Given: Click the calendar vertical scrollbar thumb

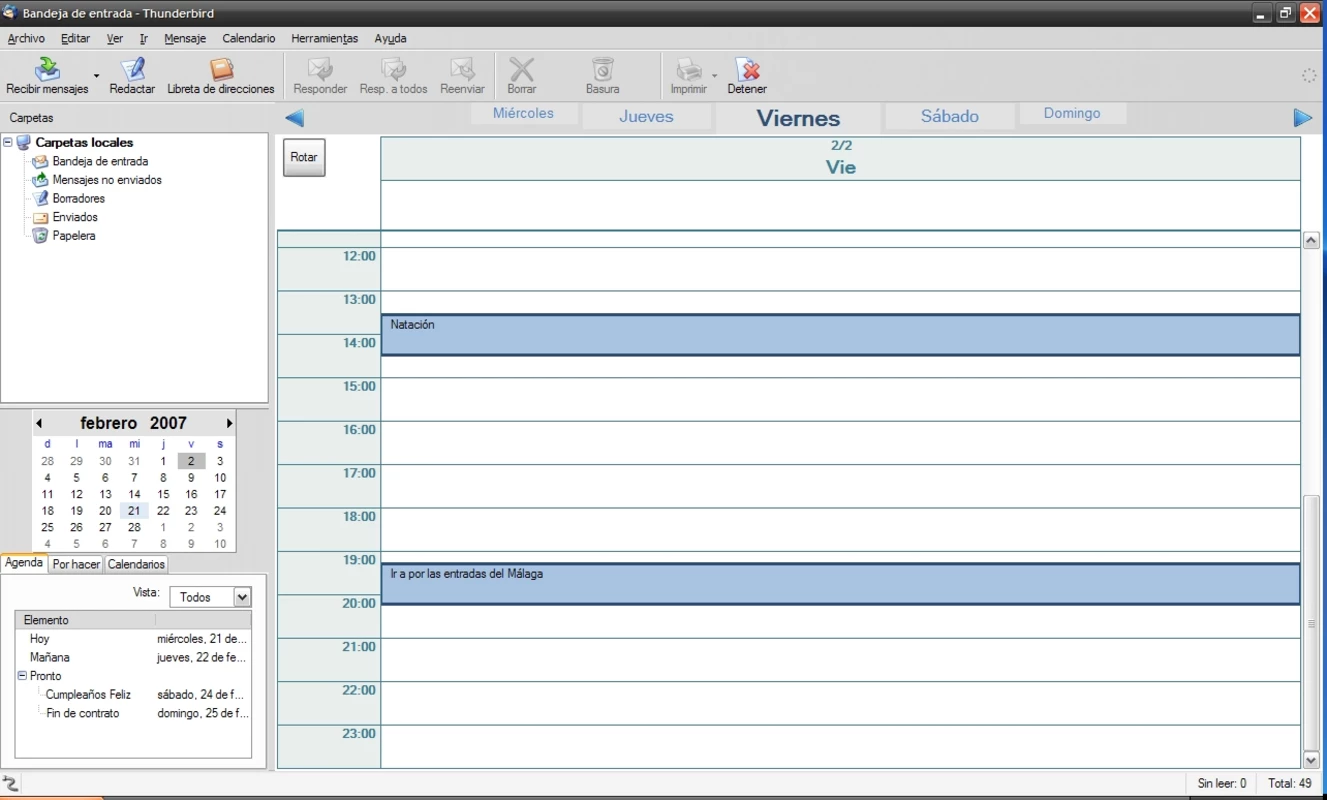Looking at the screenshot, I should point(1312,623).
